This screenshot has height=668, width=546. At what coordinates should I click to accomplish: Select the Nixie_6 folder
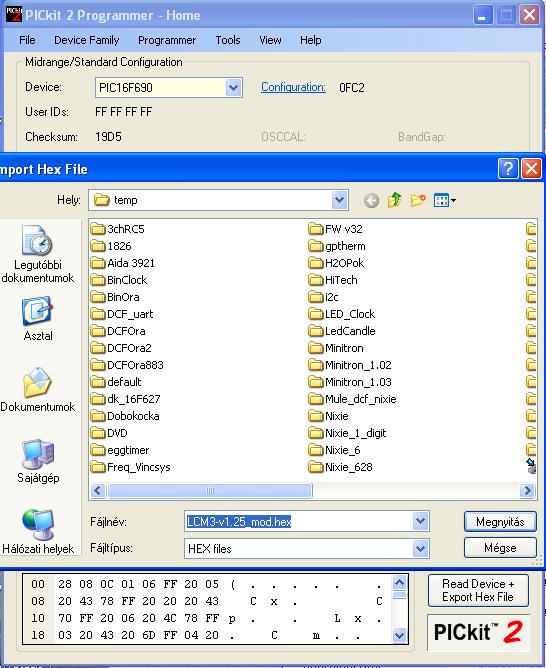click(x=334, y=450)
